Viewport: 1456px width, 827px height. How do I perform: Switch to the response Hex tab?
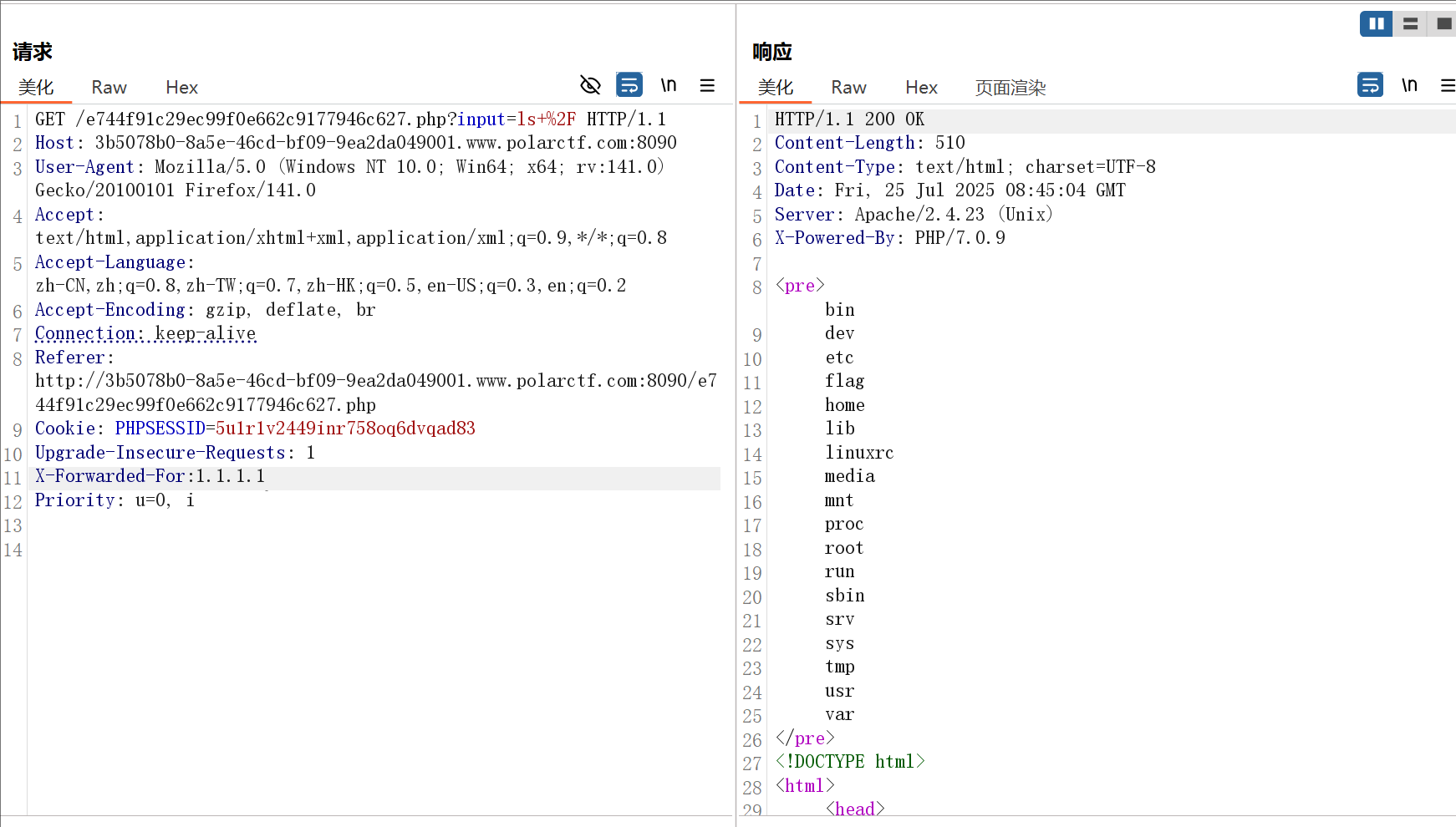coord(921,88)
